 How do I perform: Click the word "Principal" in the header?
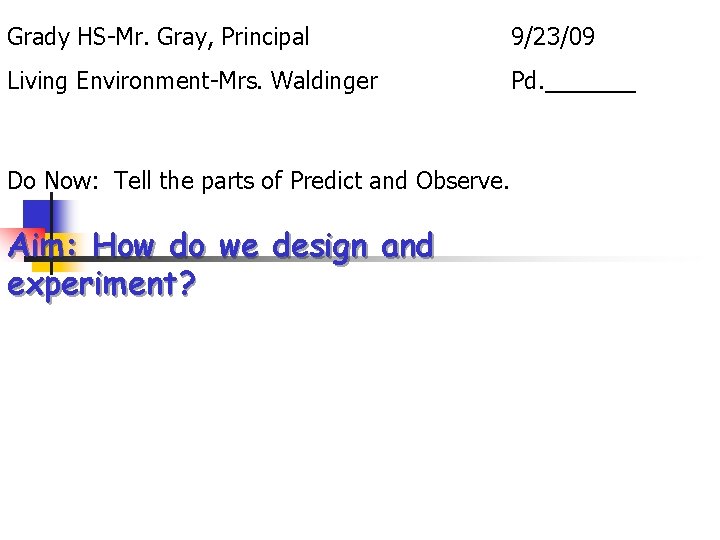point(266,38)
